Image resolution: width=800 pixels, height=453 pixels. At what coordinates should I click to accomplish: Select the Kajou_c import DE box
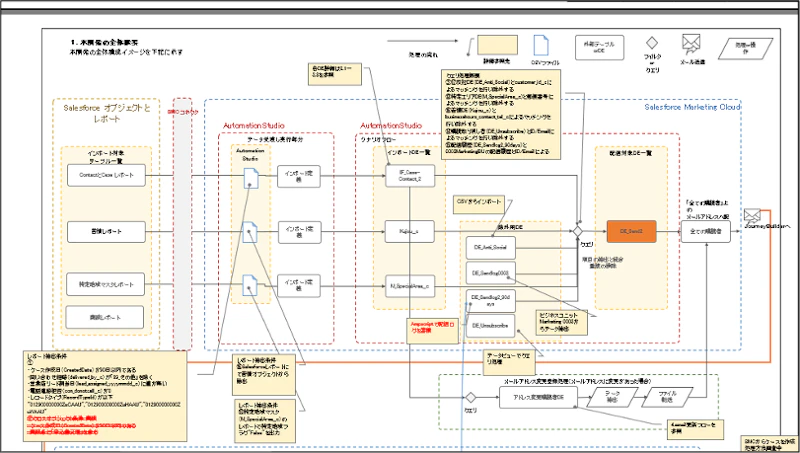point(410,231)
